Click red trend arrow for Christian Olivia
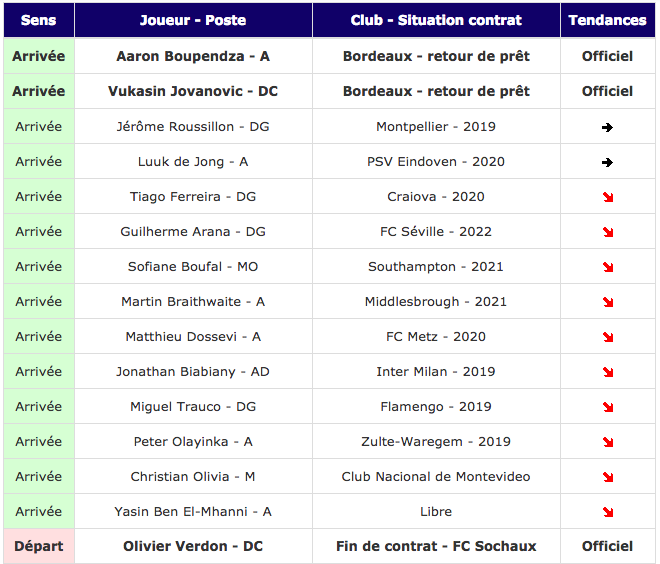 607,477
